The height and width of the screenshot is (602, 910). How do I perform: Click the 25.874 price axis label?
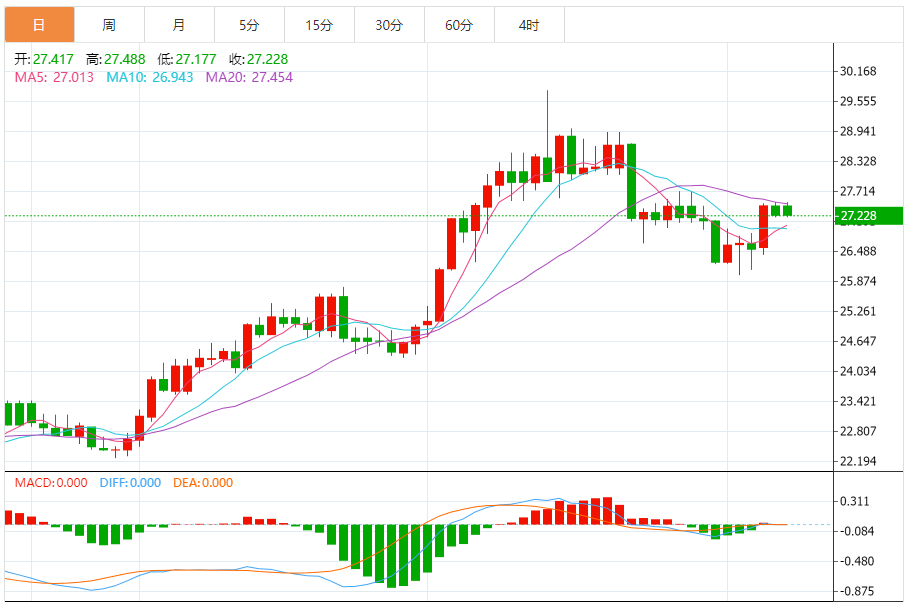click(x=858, y=282)
